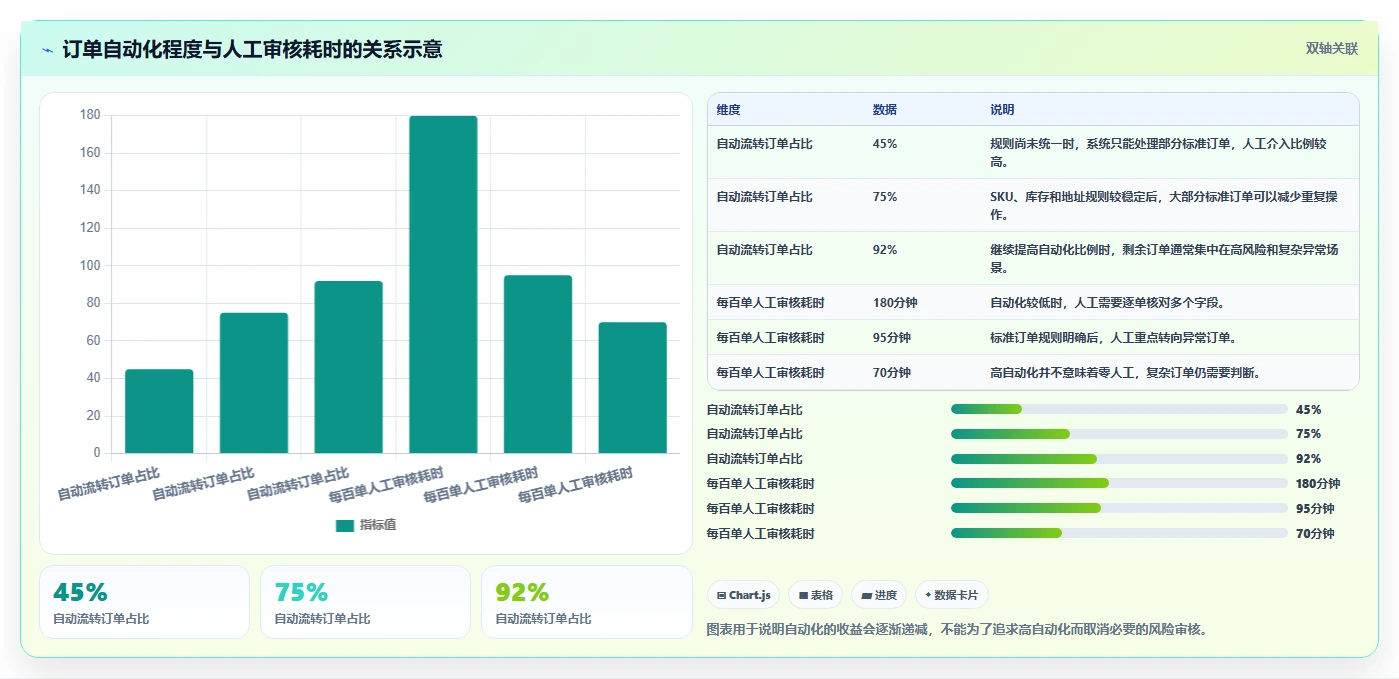Click the progress bar labeled 70分钟
The height and width of the screenshot is (679, 1399).
click(1119, 533)
